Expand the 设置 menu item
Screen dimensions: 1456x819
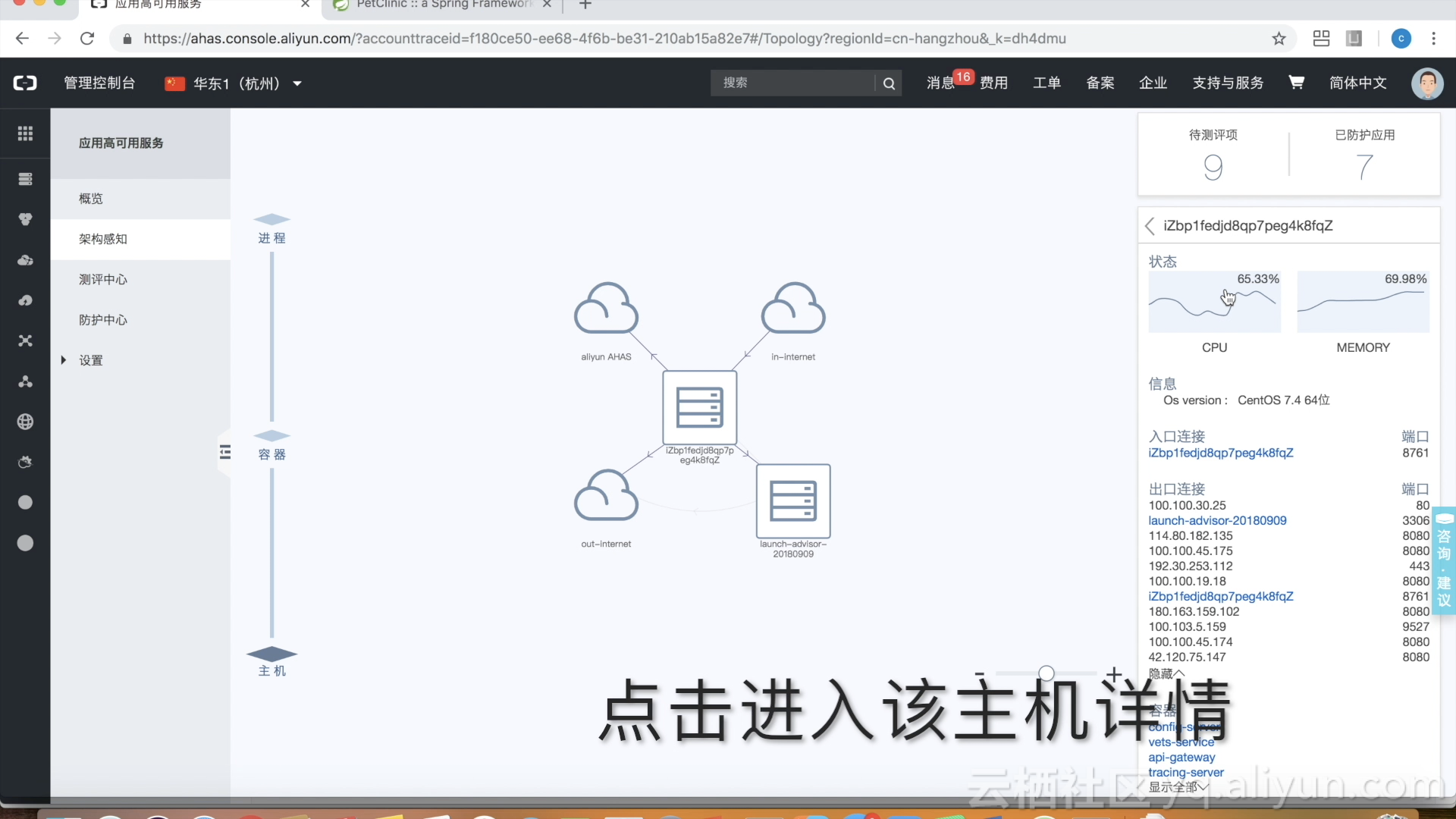click(90, 360)
